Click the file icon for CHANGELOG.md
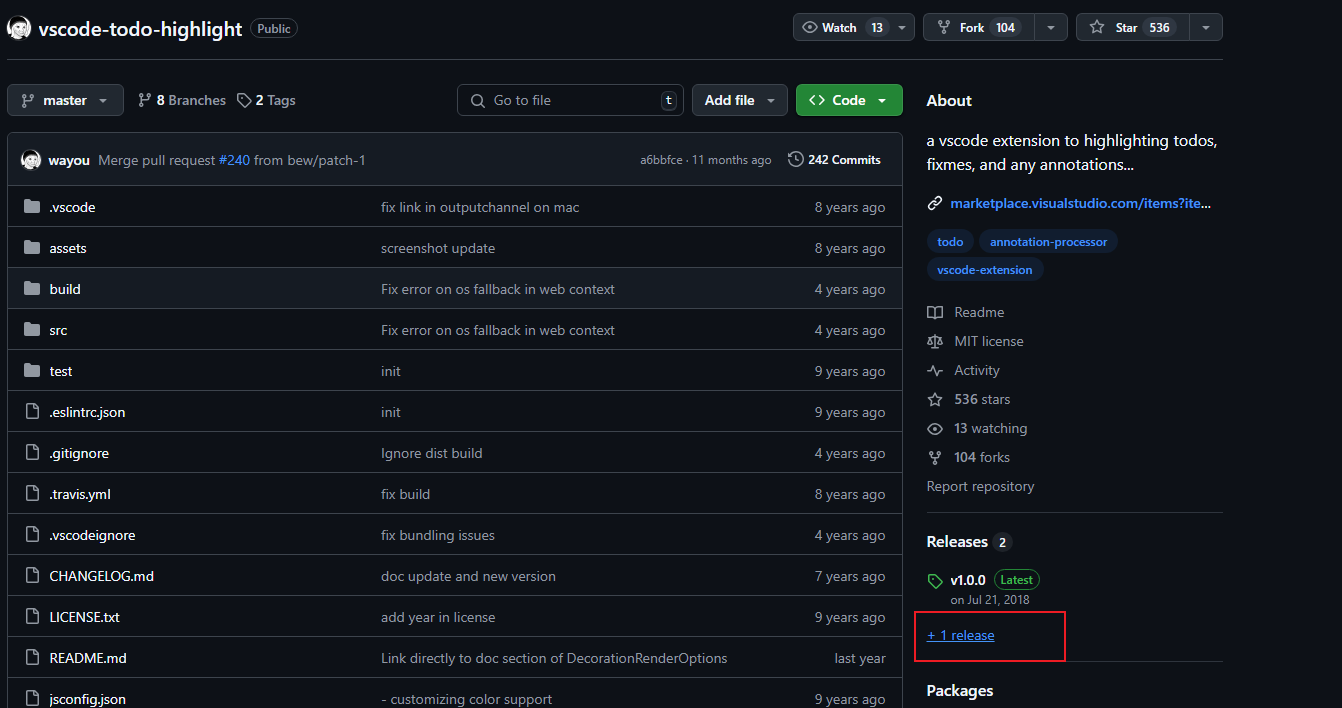Viewport: 1342px width, 708px height. click(x=31, y=576)
